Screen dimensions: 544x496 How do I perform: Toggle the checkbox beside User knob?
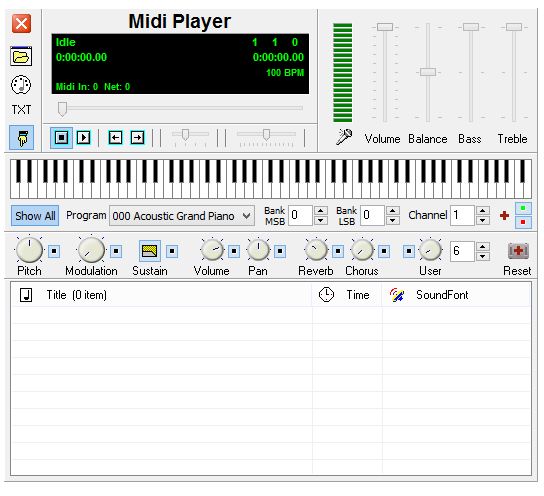409,251
